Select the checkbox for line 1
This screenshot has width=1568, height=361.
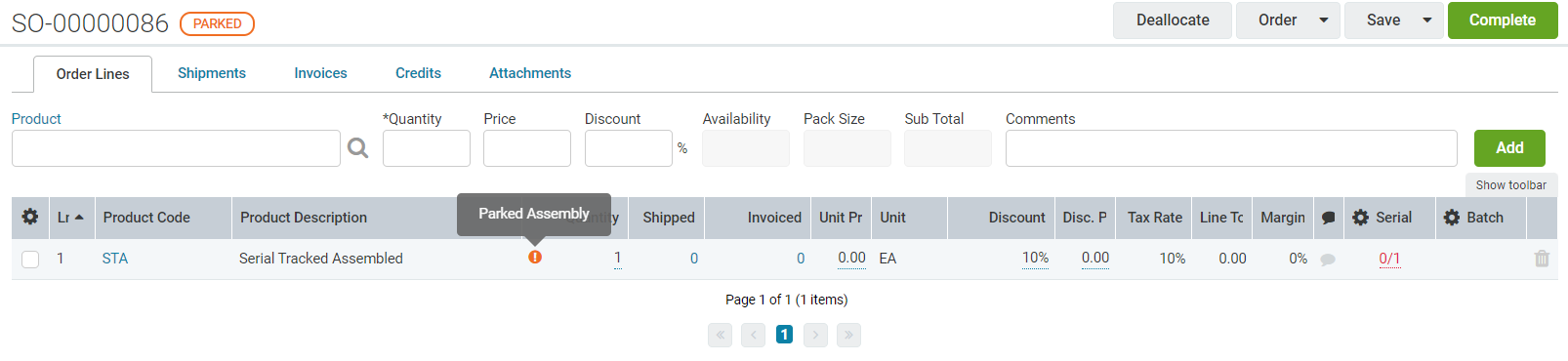click(x=30, y=259)
